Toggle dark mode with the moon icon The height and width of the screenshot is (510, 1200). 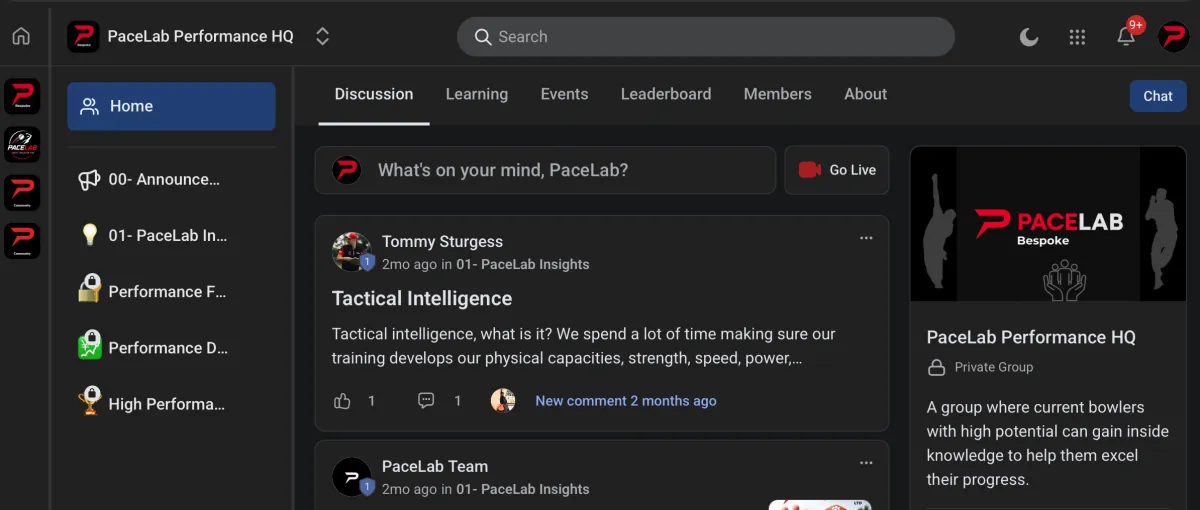(x=1028, y=37)
